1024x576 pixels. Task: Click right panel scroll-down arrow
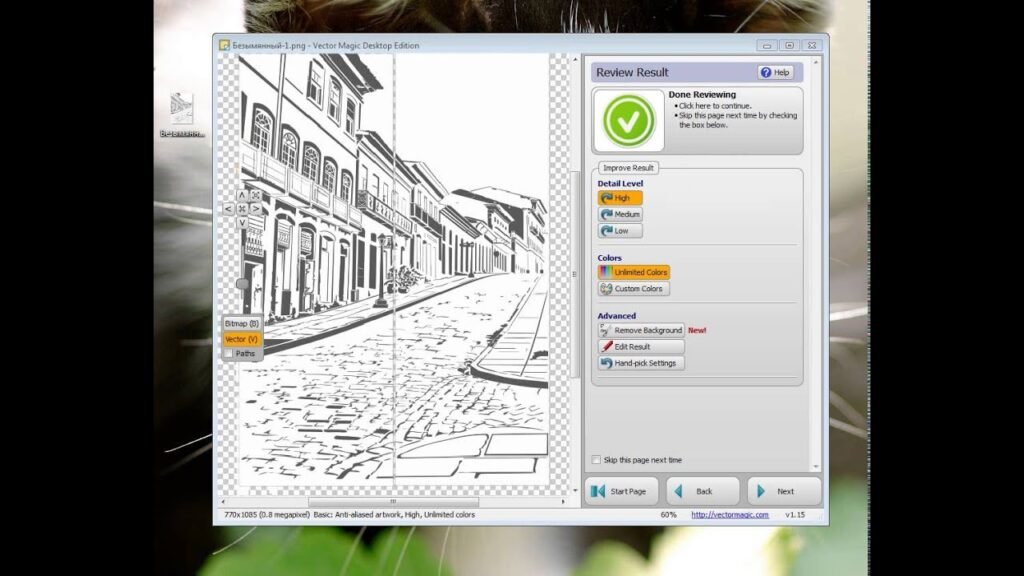tap(816, 466)
